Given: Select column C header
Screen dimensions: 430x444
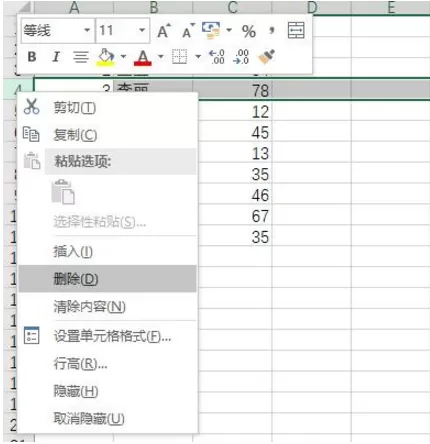Looking at the screenshot, I should (232, 7).
